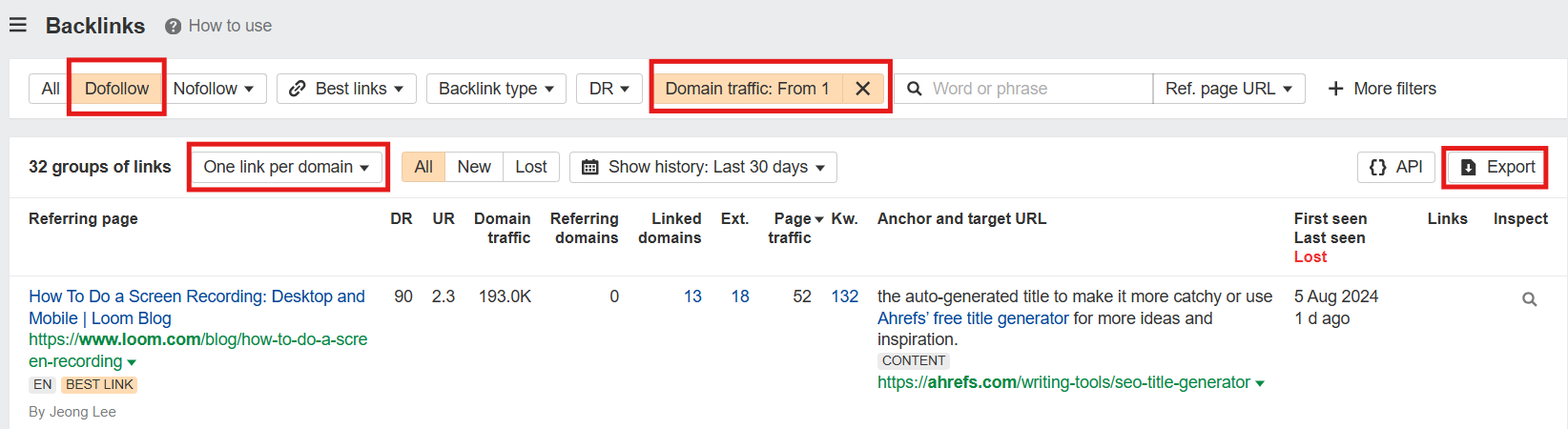Expand the Show history Last 30 days dropdown
Screen dimensions: 1568x429
(703, 167)
